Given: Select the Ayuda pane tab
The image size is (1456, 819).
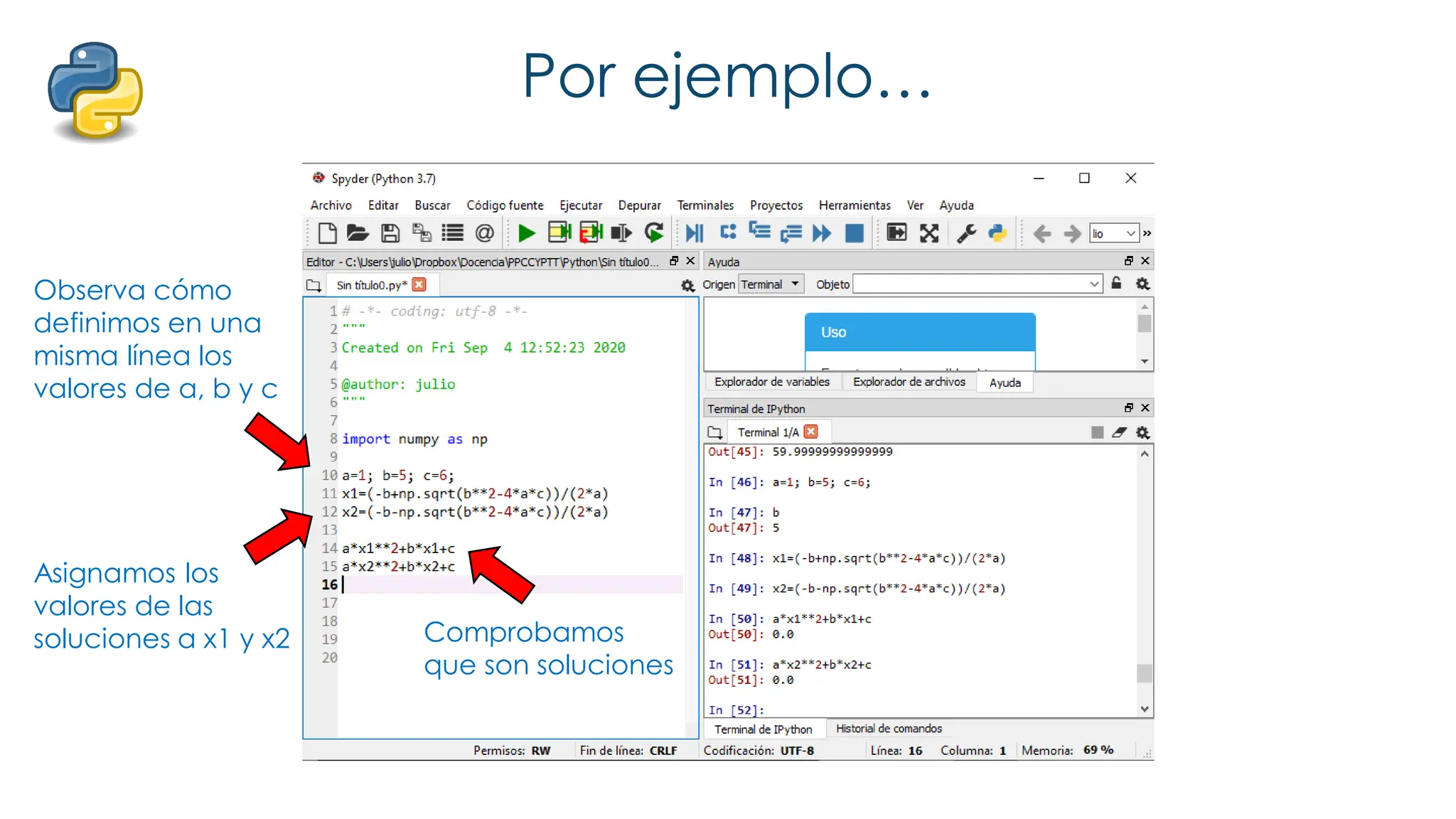Looking at the screenshot, I should point(1005,382).
